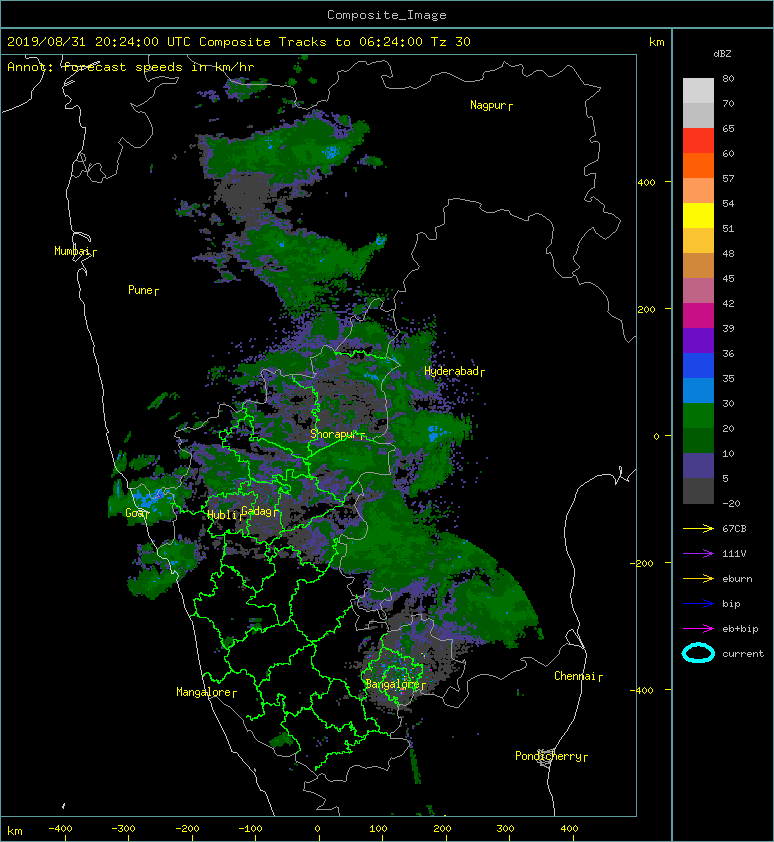774x842 pixels.
Task: Pick the purple 39 dBZ swatch
Action: (x=698, y=340)
